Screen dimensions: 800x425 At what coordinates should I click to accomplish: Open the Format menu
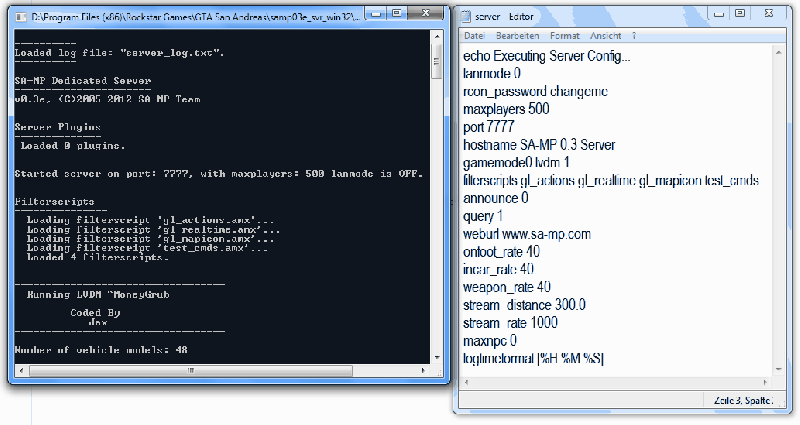564,36
